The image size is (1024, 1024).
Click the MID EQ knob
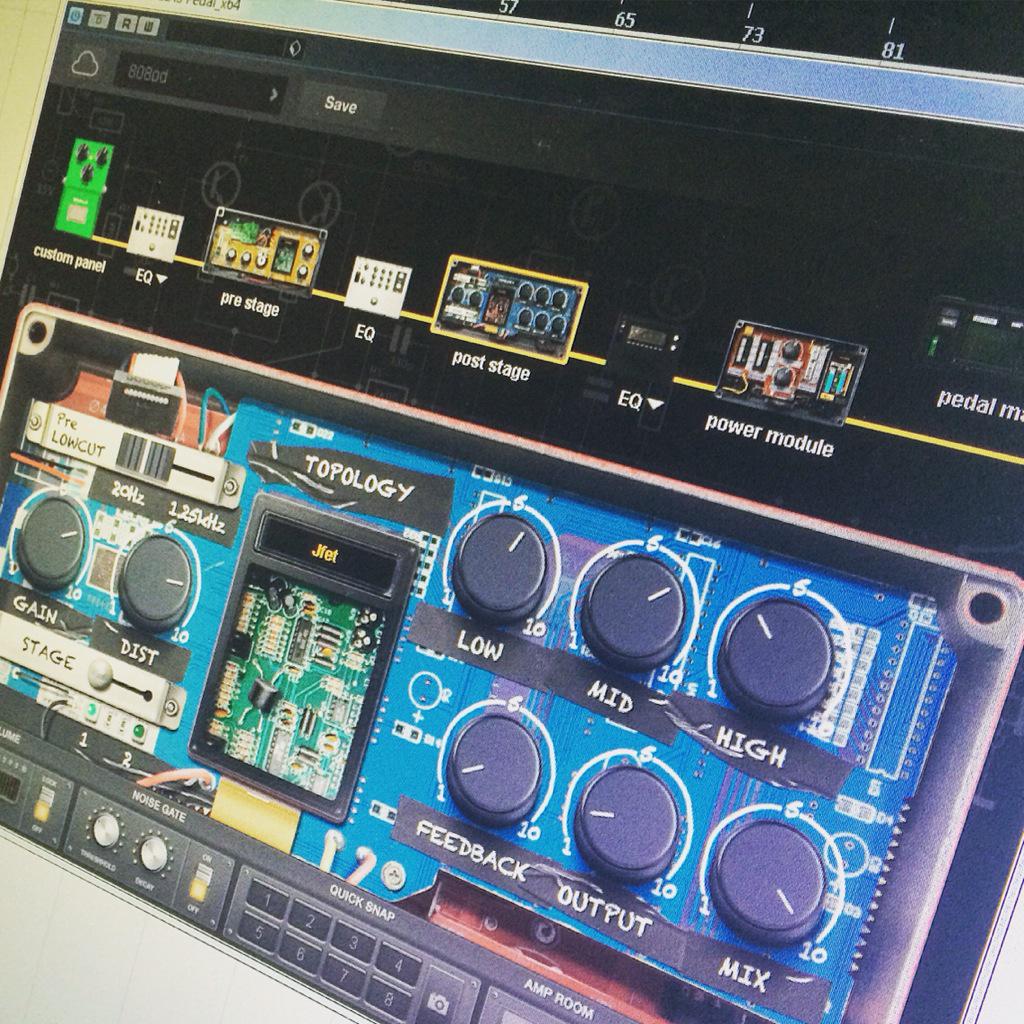[633, 613]
